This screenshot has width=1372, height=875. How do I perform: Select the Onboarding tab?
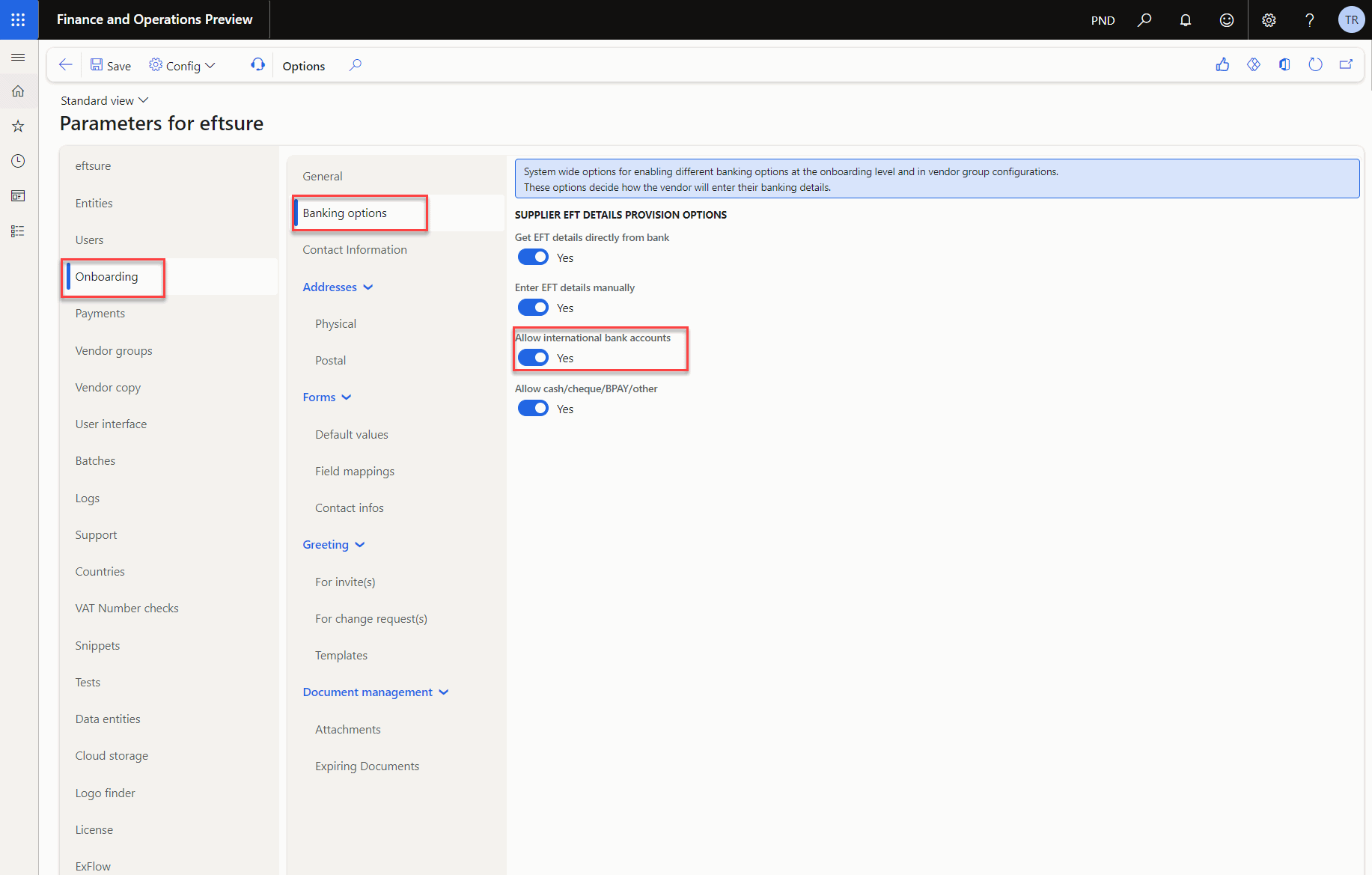[169, 276]
